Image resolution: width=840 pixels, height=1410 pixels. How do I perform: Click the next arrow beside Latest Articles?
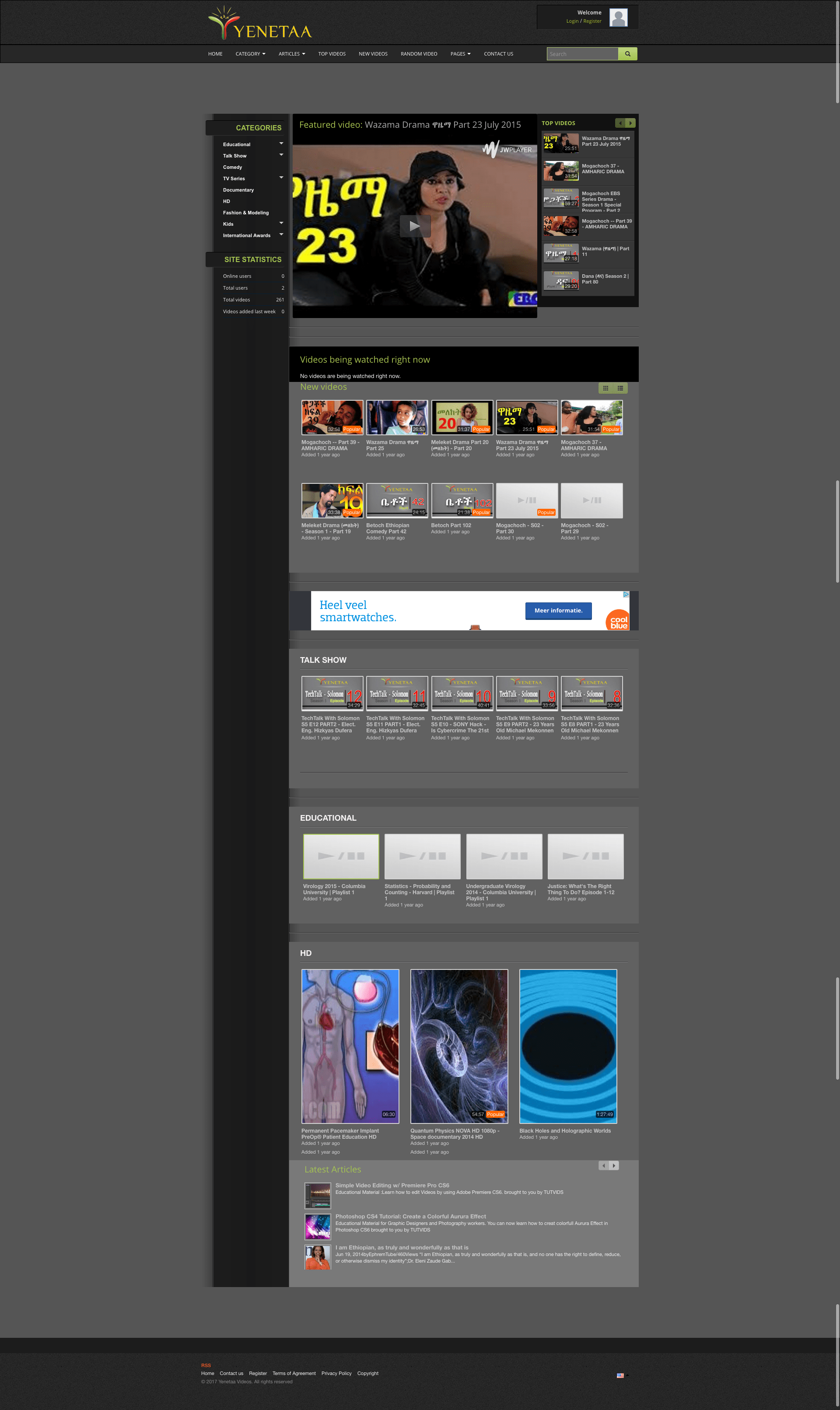coord(613,1165)
